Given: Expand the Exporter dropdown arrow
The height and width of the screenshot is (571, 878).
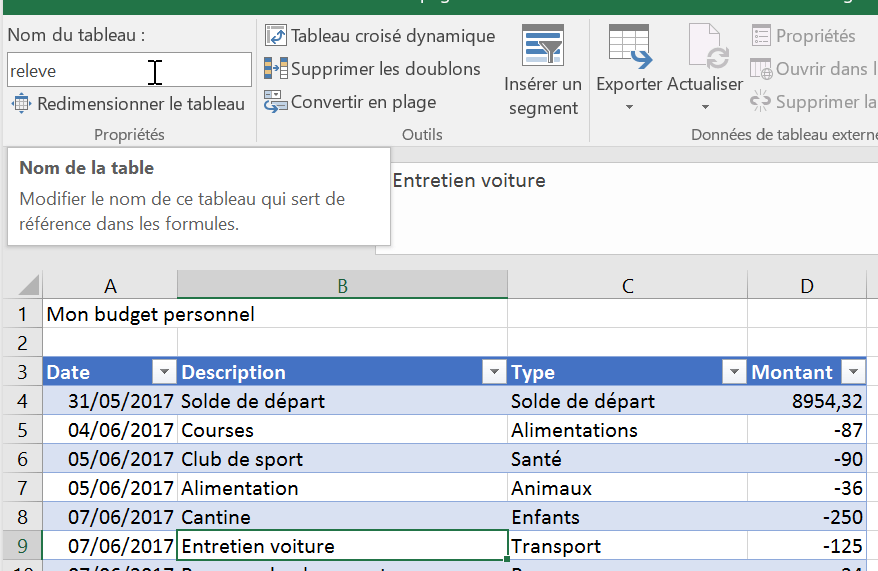Looking at the screenshot, I should tap(629, 107).
